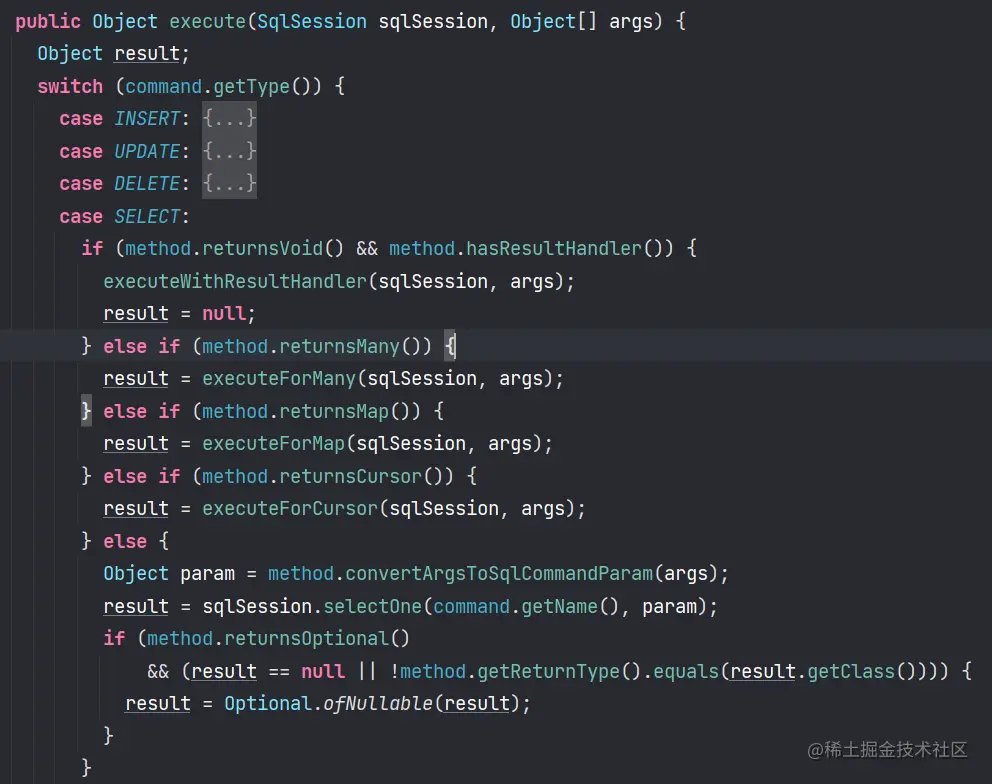Click the executeForMany method call
992x784 pixels.
point(279,379)
